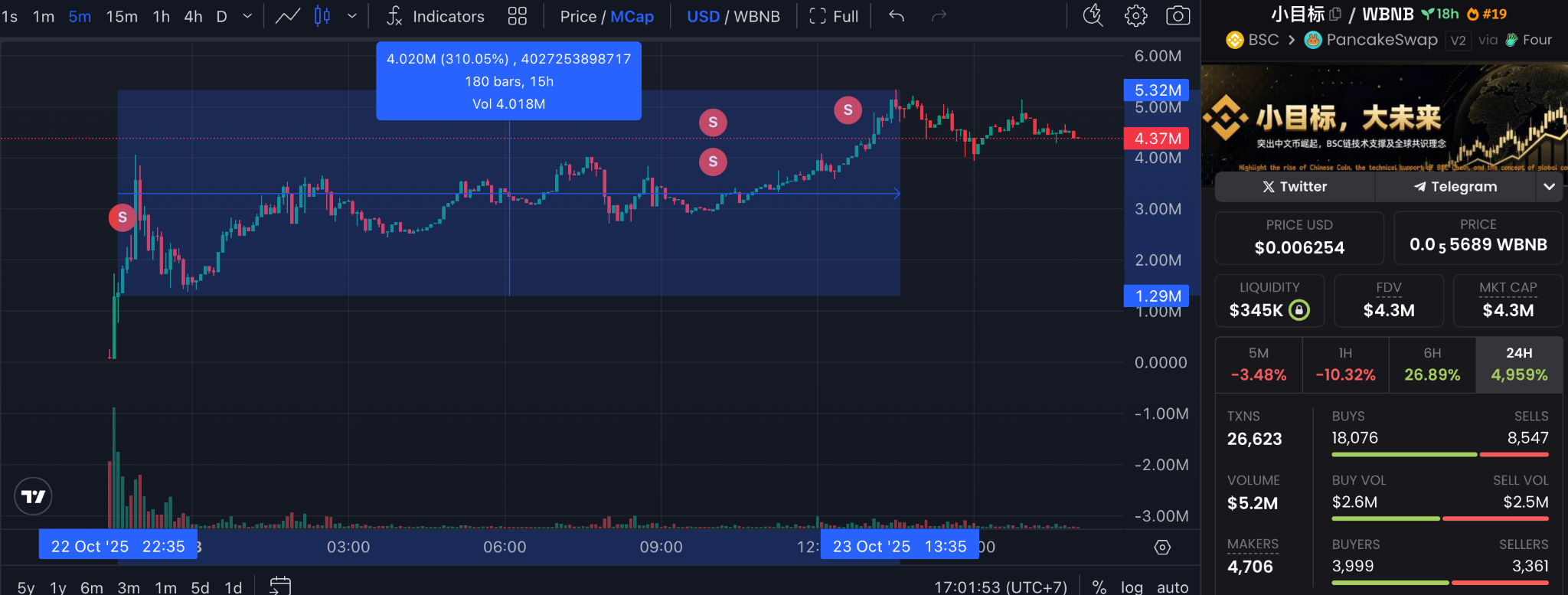
Task: Expand the timeframe interval dropdown
Action: [247, 16]
